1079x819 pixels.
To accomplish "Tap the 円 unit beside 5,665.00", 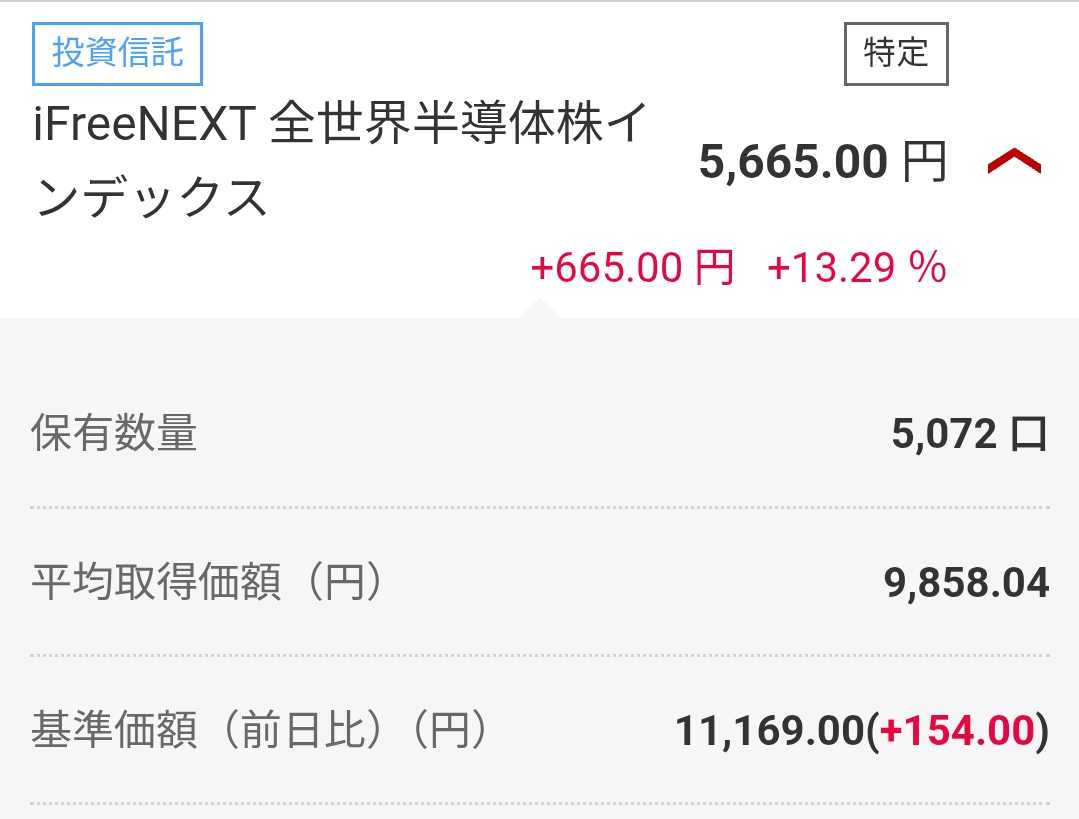I will pos(924,162).
